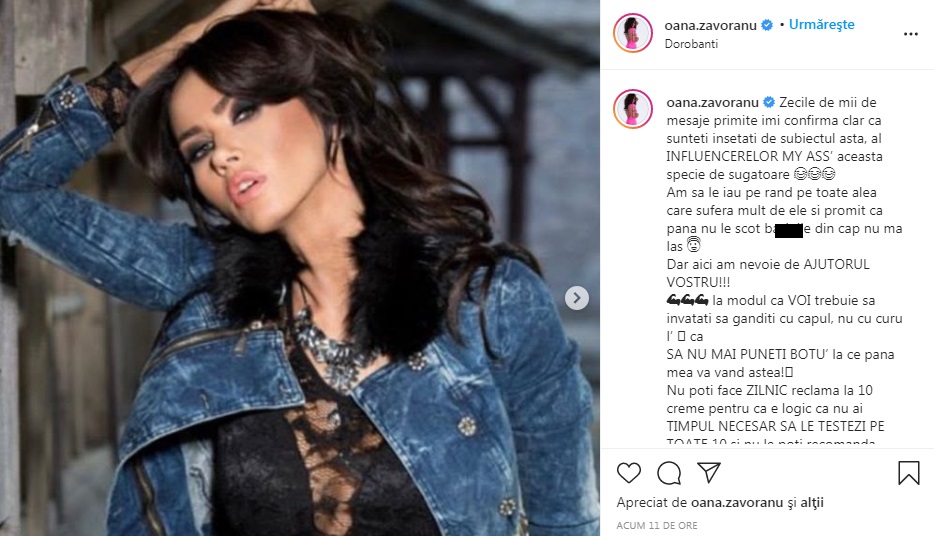Open the alții likes list
This screenshot has height=536, width=934.
(x=812, y=503)
